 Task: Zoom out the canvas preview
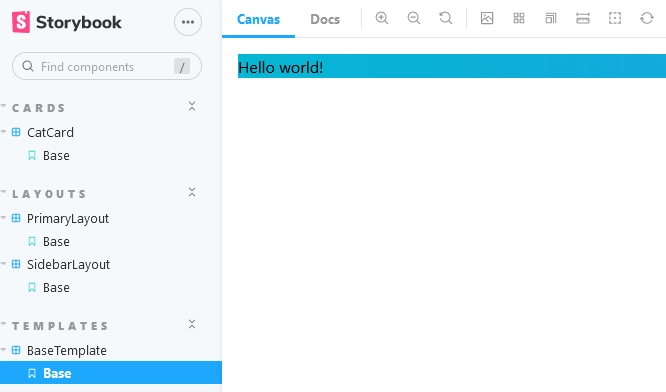[414, 18]
